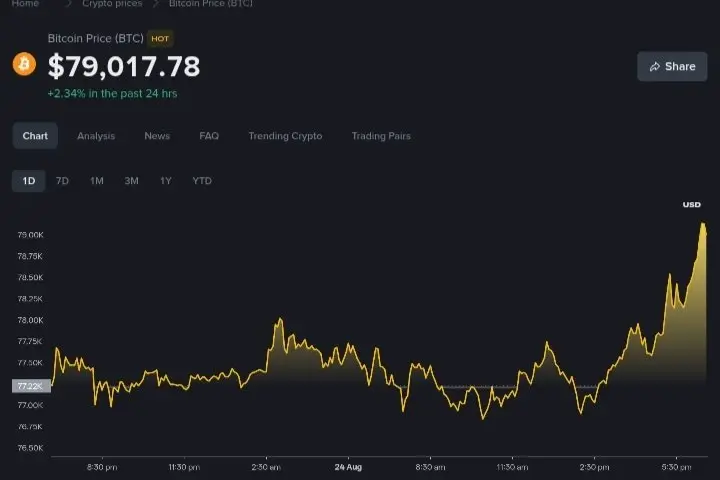Click the 11:30 pm x-axis label

click(184, 467)
